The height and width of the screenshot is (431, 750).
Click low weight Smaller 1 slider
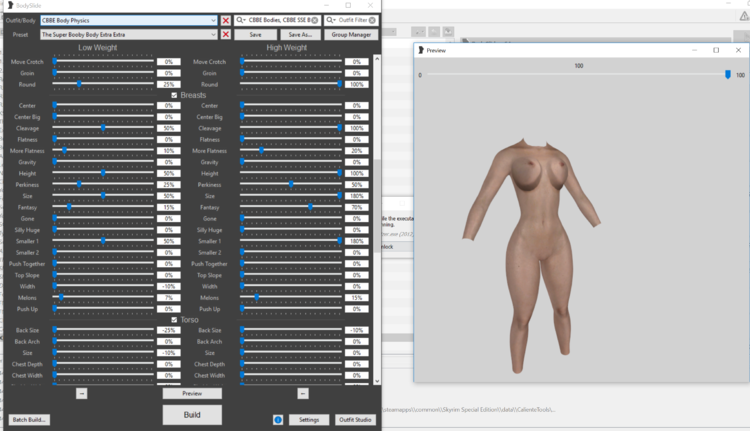click(103, 241)
